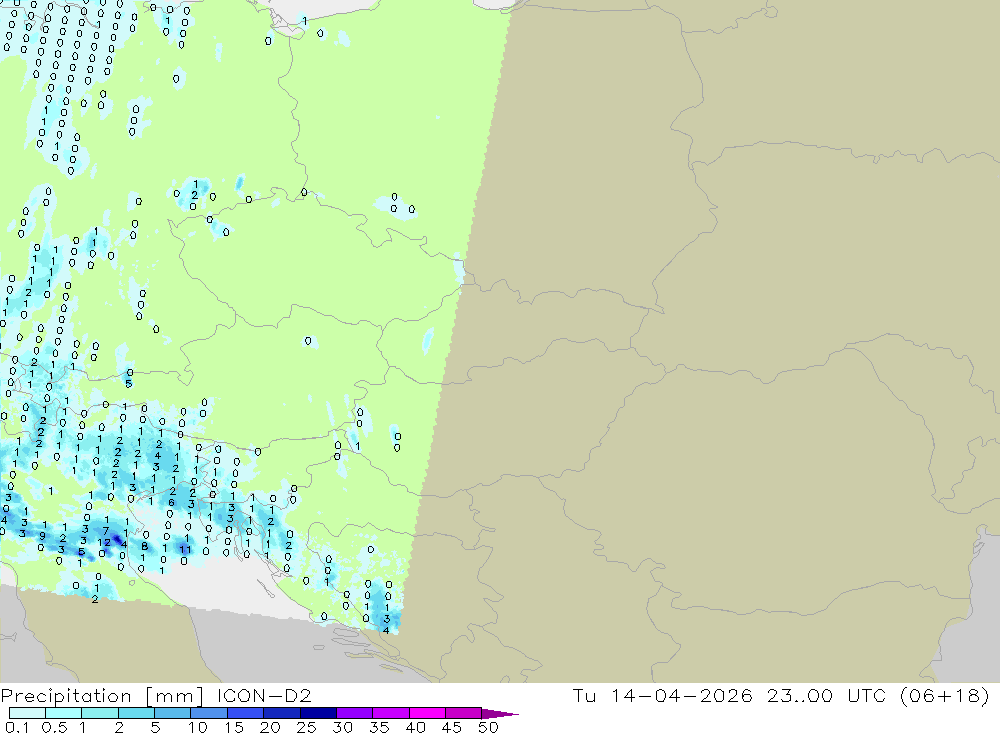Screen dimensions: 1000x733
Task: Click the 2–5 mm legend swatch
Action: [x=136, y=713]
